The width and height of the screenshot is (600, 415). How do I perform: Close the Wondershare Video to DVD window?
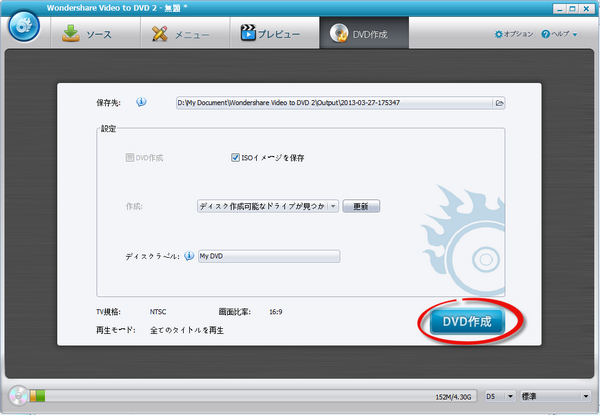pos(587,9)
